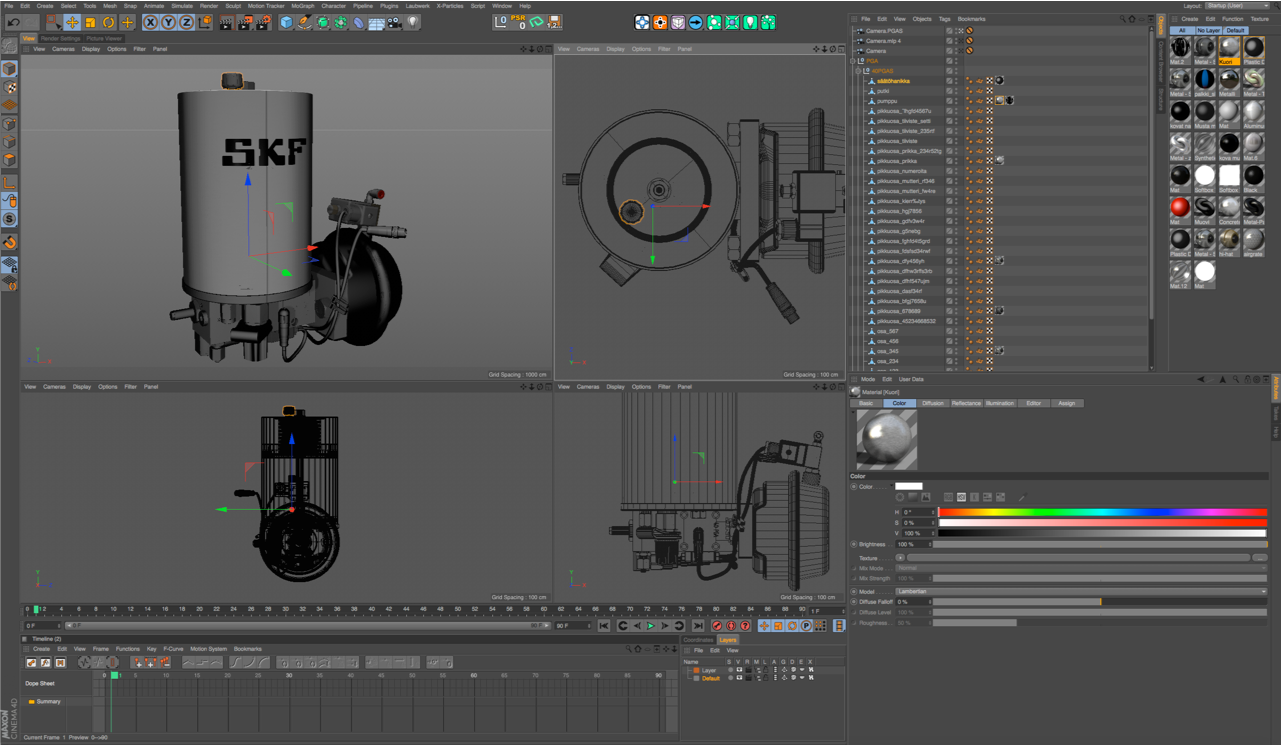The height and width of the screenshot is (745, 1281).
Task: Toggle View visibility of Default layer
Action: pyautogui.click(x=740, y=678)
